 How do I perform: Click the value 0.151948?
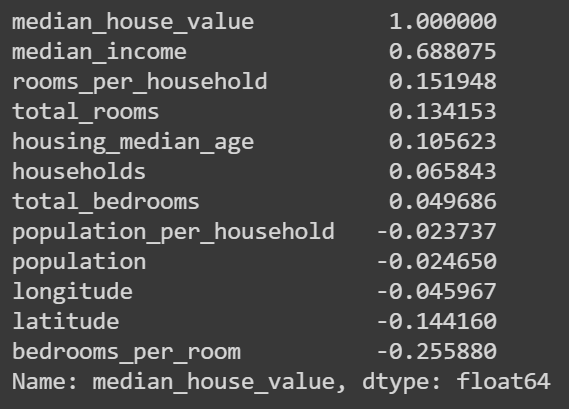tap(443, 82)
